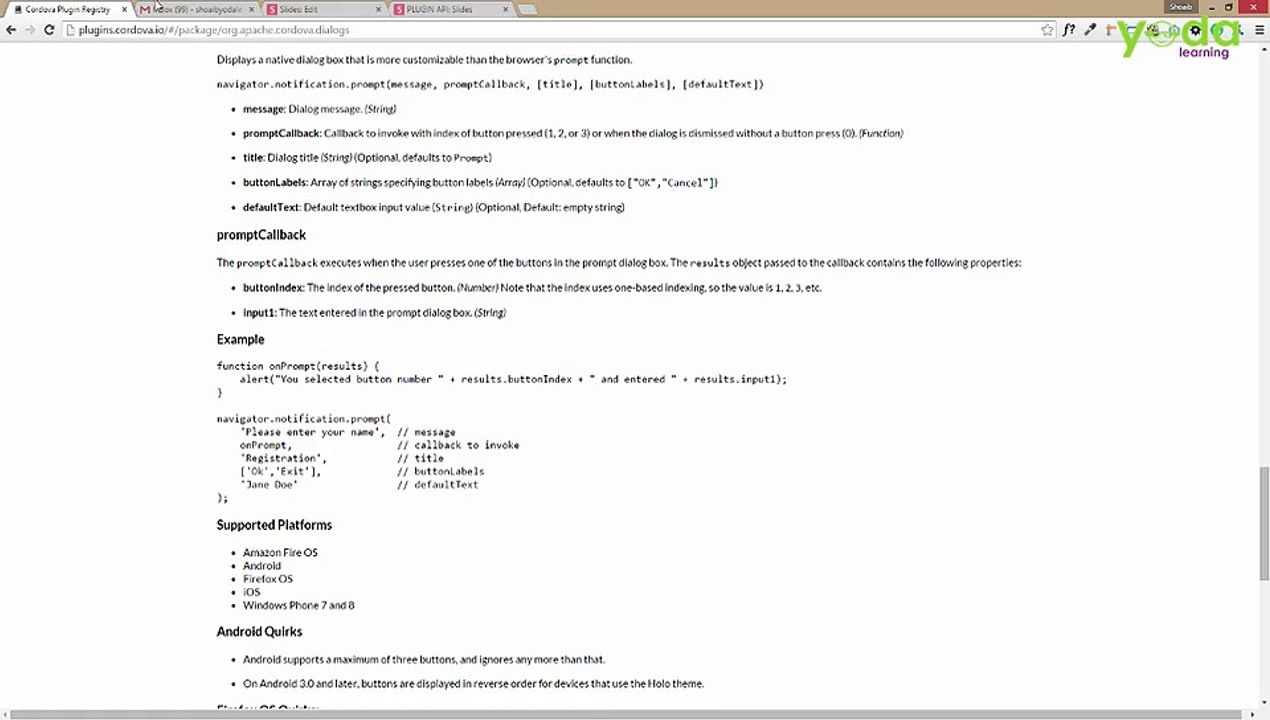This screenshot has height=720, width=1270.
Task: Click the 'buttonIndex' property bullet
Action: click(x=532, y=288)
